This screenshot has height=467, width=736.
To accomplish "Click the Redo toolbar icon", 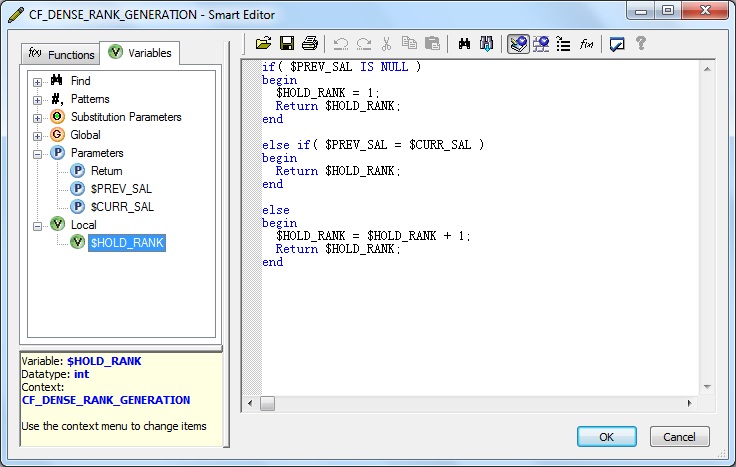I will tap(364, 44).
